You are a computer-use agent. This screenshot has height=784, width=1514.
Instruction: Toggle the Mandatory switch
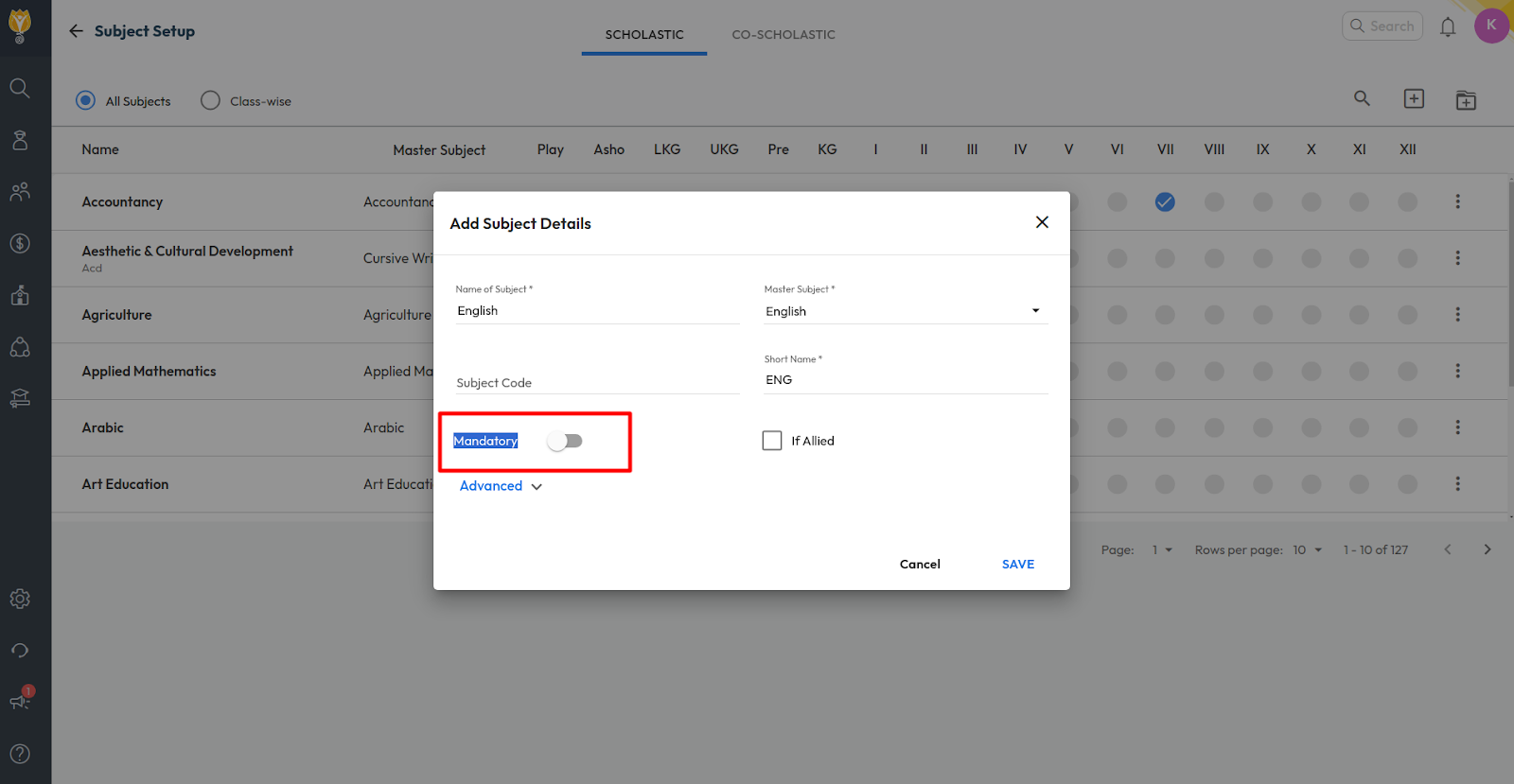pyautogui.click(x=566, y=441)
